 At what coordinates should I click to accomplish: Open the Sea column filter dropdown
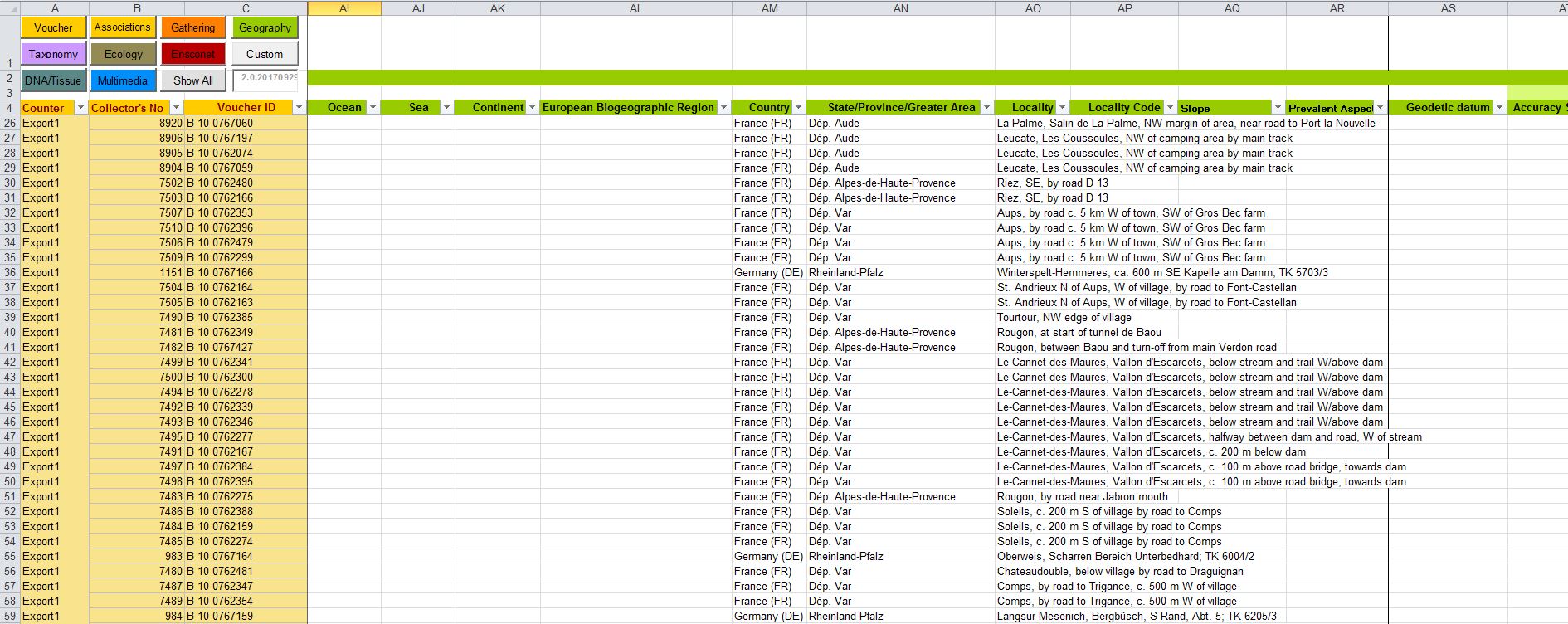446,108
